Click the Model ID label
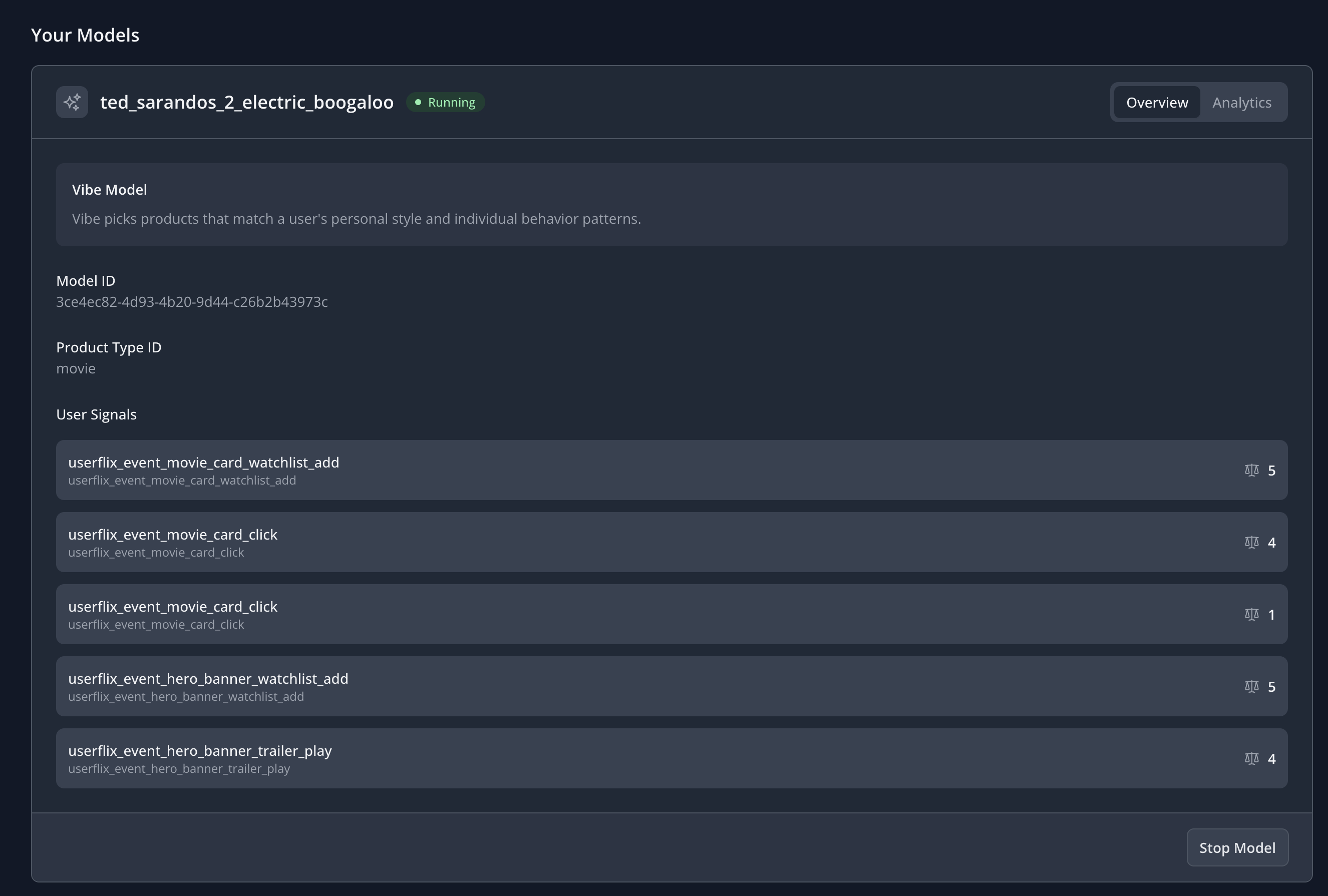Screen dimensions: 1328x896 86,280
